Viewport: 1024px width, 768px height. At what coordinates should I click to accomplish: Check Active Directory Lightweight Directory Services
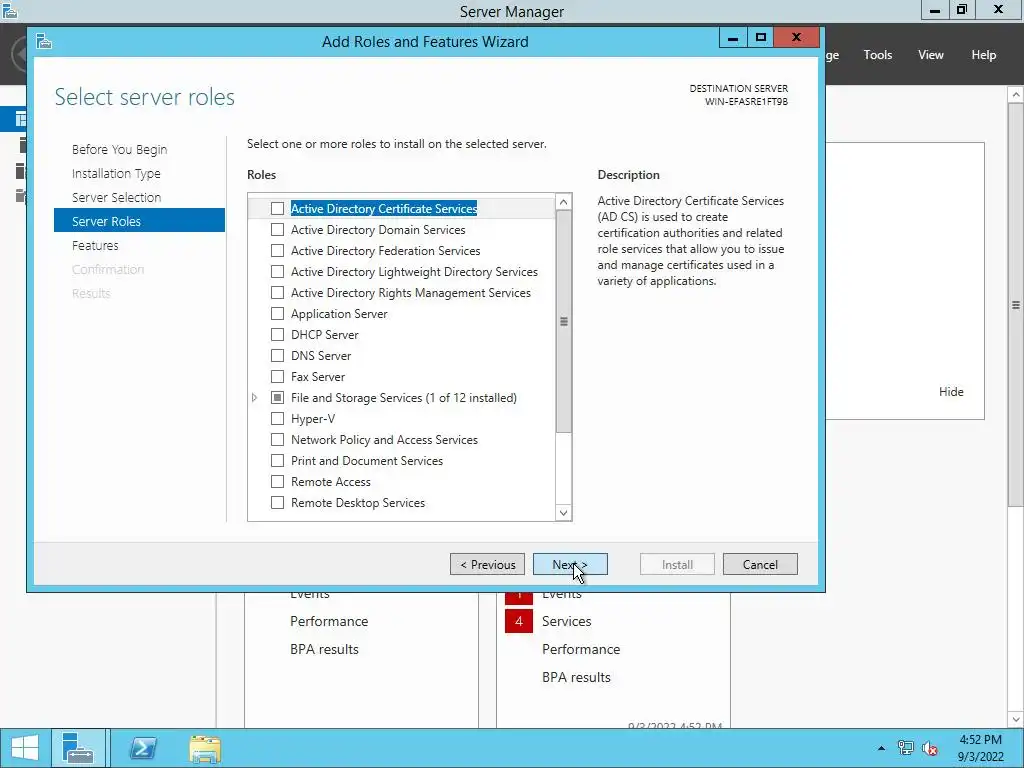click(278, 271)
